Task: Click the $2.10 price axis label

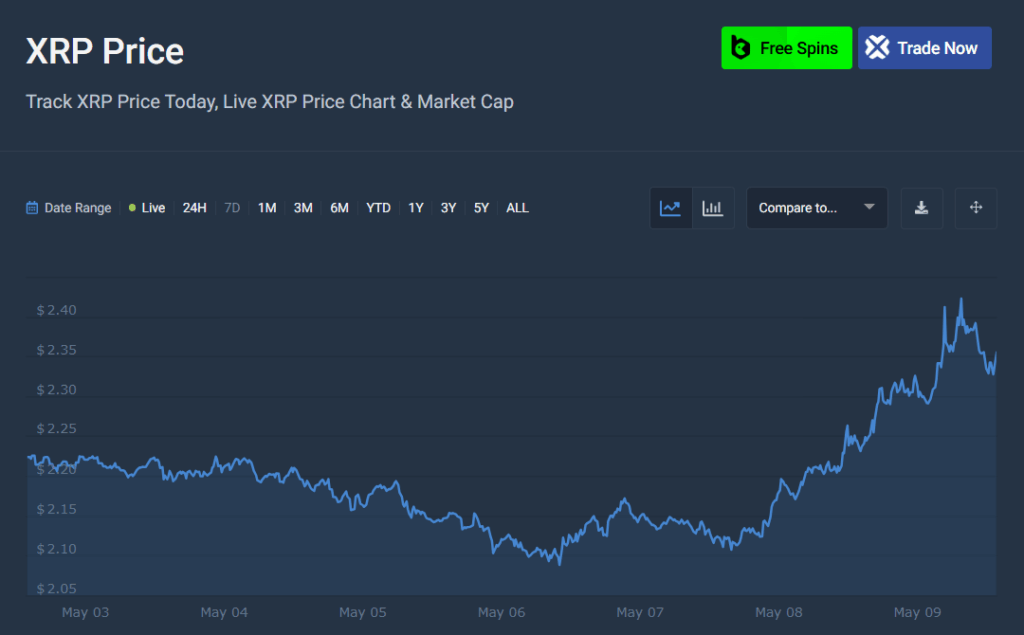Action: coord(56,549)
